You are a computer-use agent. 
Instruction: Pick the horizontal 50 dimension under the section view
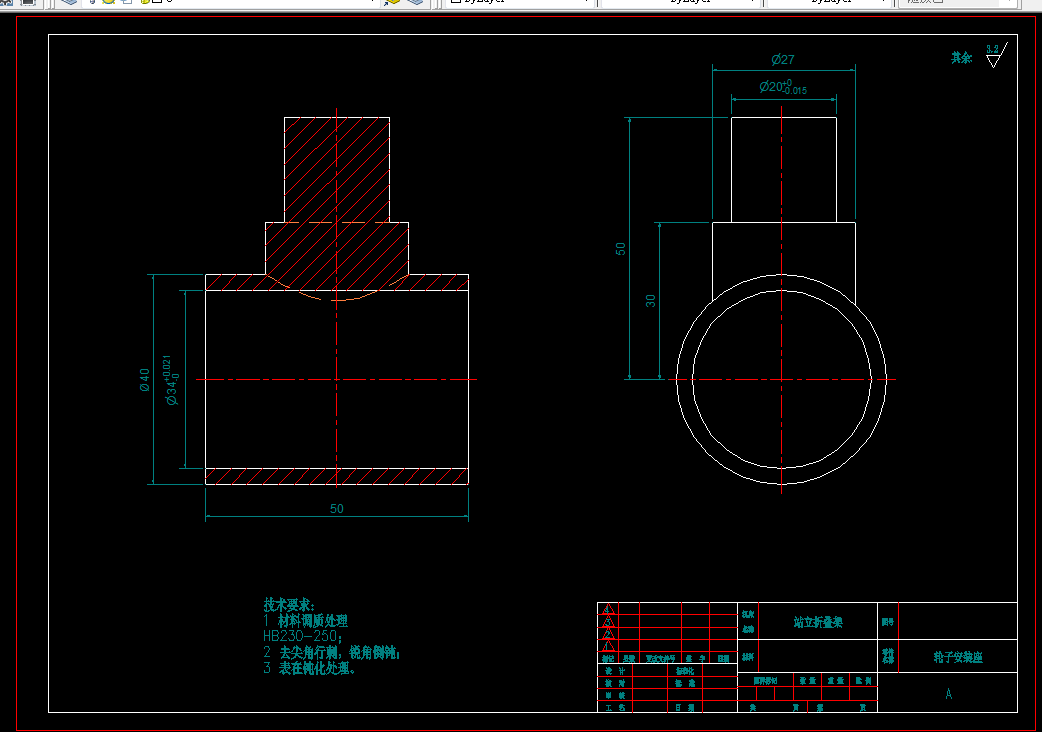tap(337, 509)
